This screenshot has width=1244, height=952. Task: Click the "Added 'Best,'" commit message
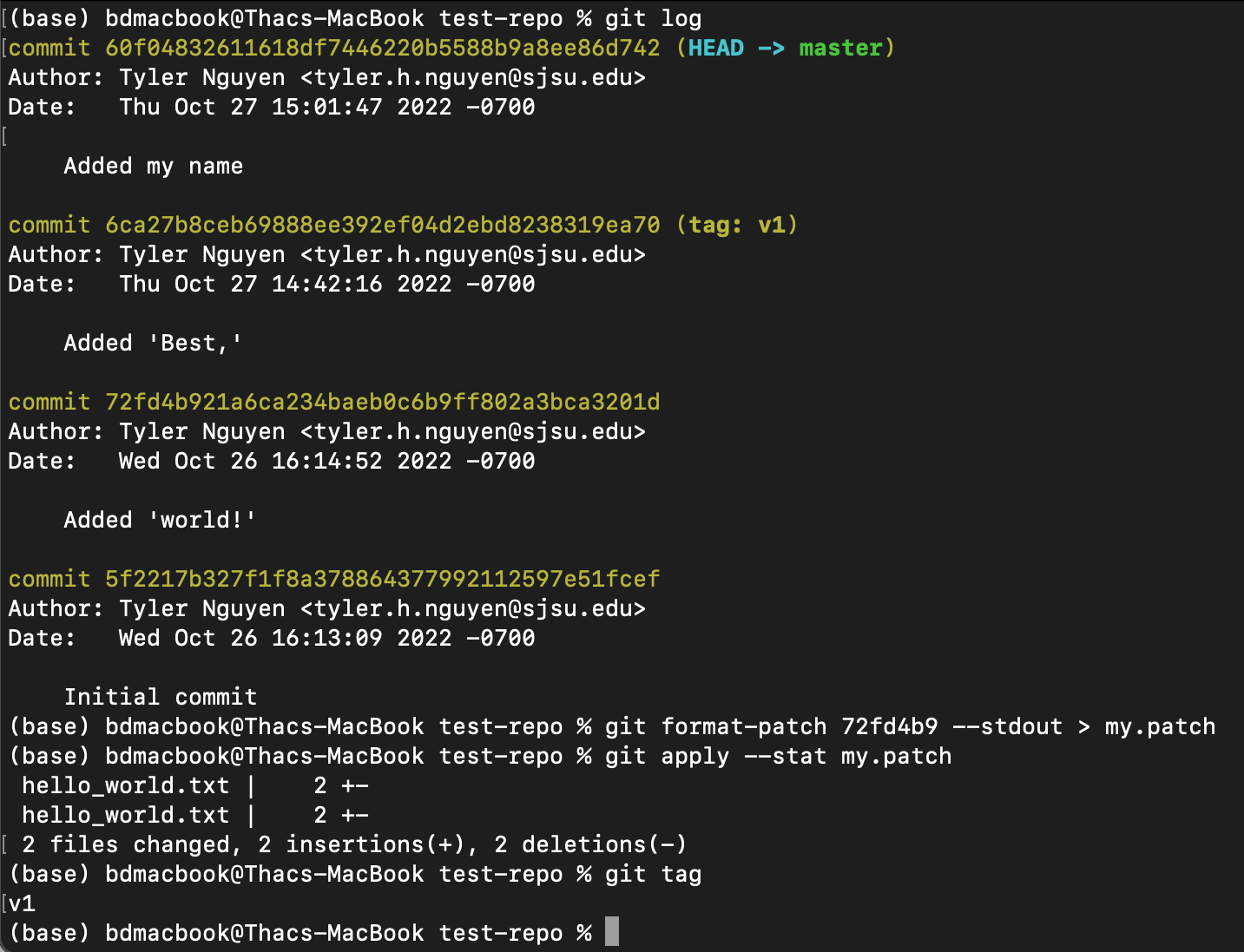pyautogui.click(x=154, y=343)
